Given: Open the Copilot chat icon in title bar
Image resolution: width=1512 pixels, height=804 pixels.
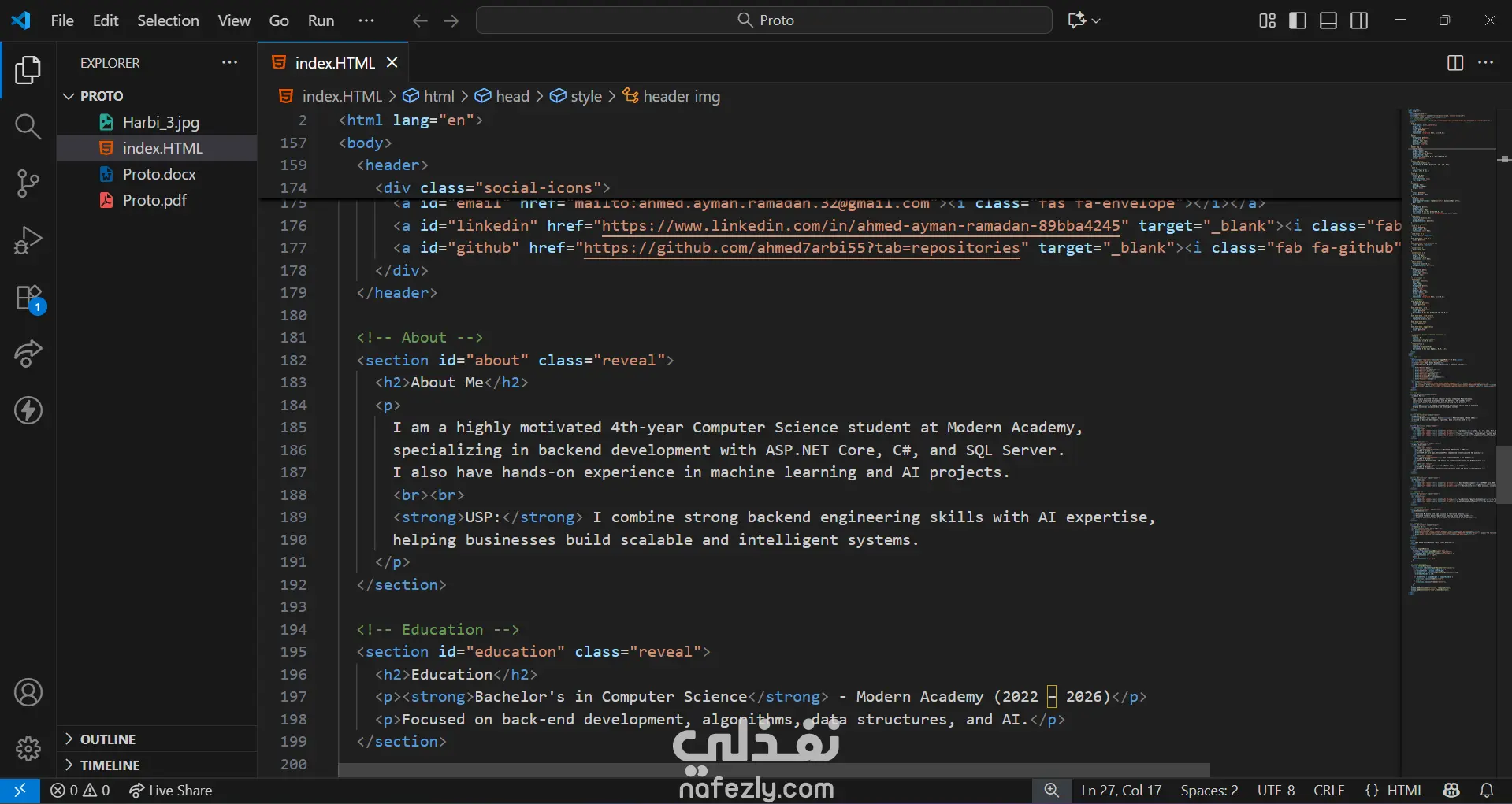Looking at the screenshot, I should tap(1076, 20).
